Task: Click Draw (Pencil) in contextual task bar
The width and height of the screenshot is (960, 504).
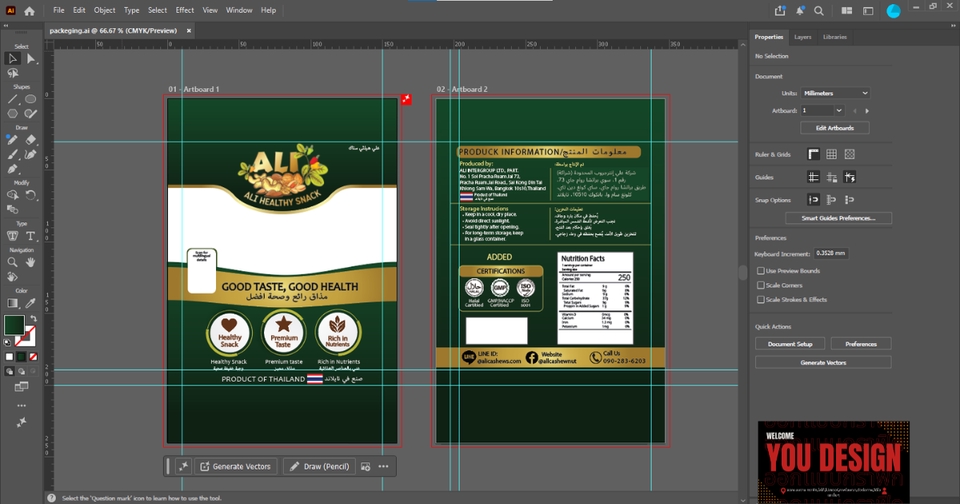Action: point(319,467)
